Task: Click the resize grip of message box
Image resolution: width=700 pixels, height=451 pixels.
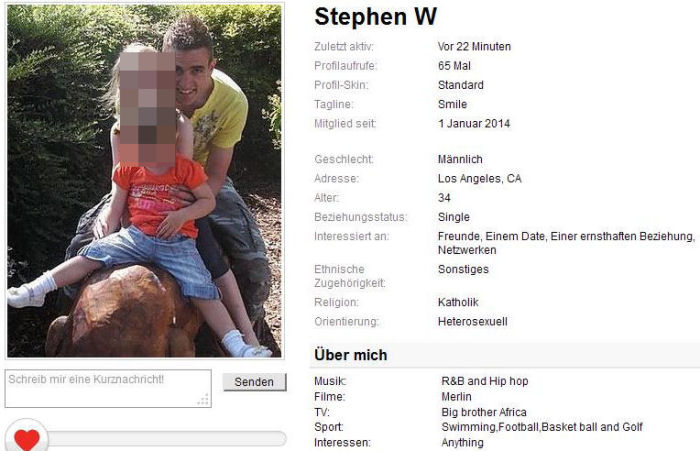Action: click(x=204, y=400)
